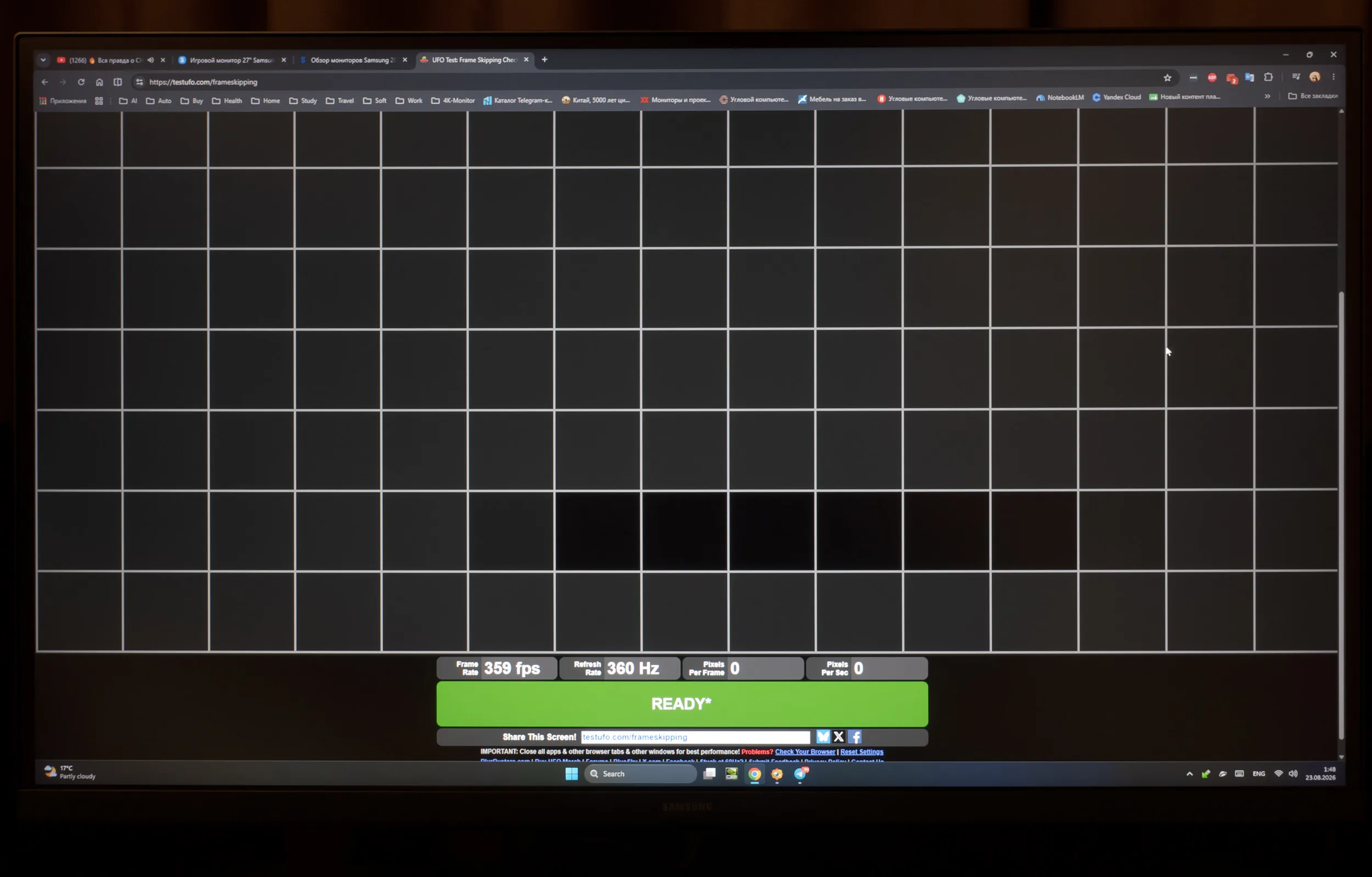Follow the Check Your Browser link

pos(805,752)
